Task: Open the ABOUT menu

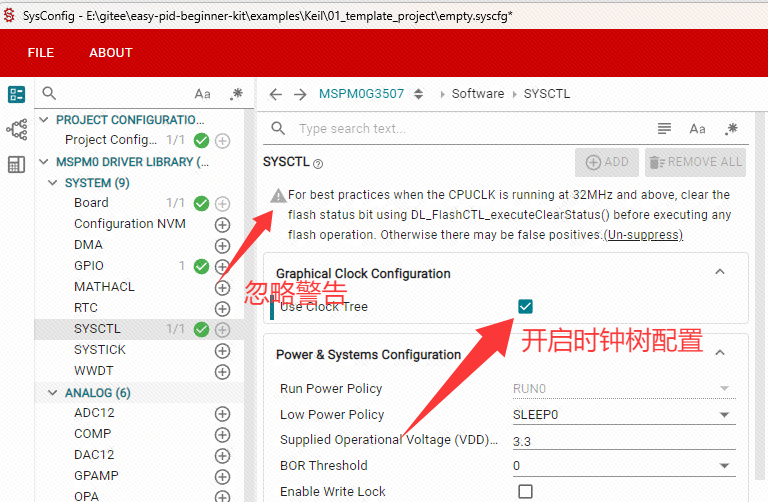Action: (x=110, y=53)
